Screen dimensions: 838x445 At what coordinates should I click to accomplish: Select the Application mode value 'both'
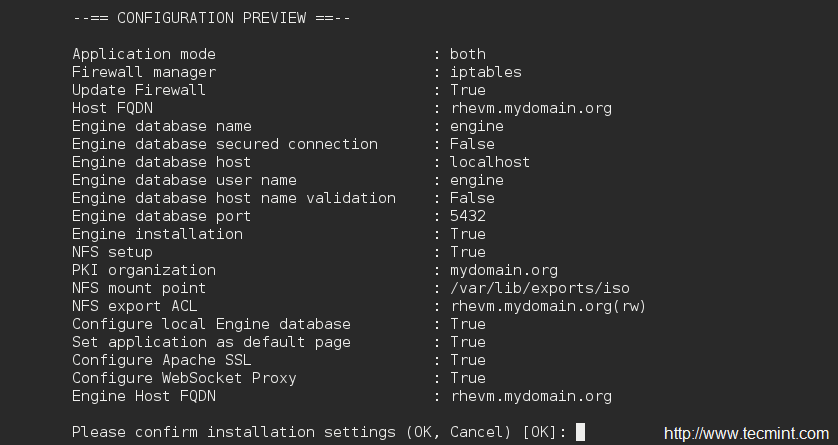pyautogui.click(x=467, y=54)
